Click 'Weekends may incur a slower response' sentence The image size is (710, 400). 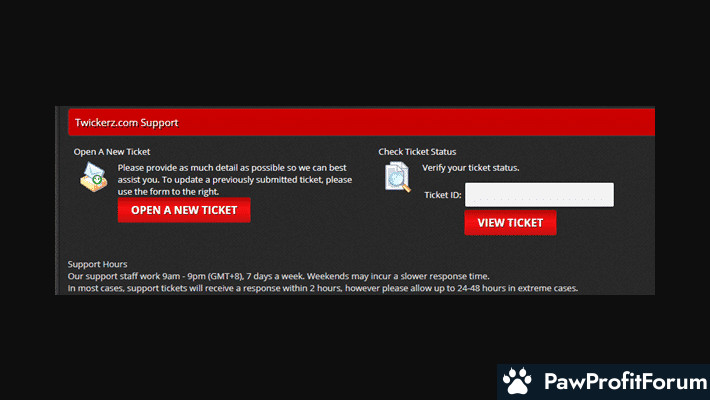point(400,276)
